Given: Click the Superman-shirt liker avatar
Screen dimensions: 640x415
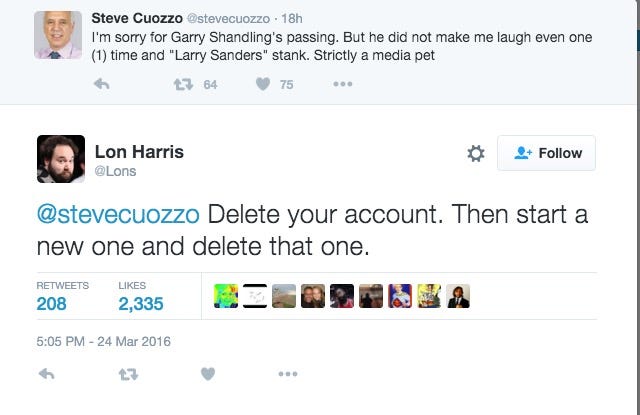Looking at the screenshot, I should [400, 296].
